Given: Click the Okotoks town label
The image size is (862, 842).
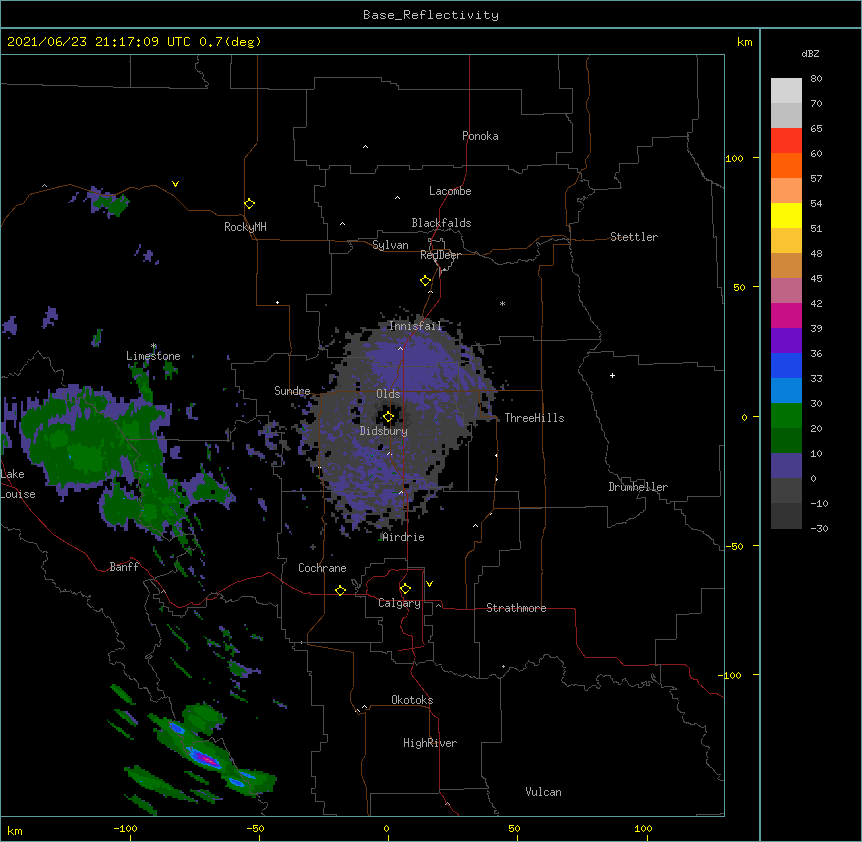Looking at the screenshot, I should (x=412, y=700).
